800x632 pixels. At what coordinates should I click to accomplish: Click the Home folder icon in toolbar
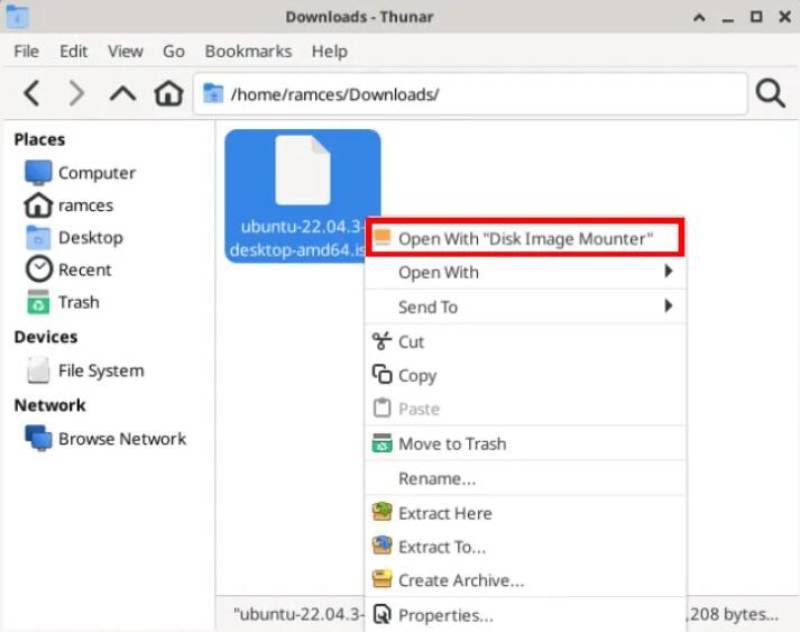168,94
